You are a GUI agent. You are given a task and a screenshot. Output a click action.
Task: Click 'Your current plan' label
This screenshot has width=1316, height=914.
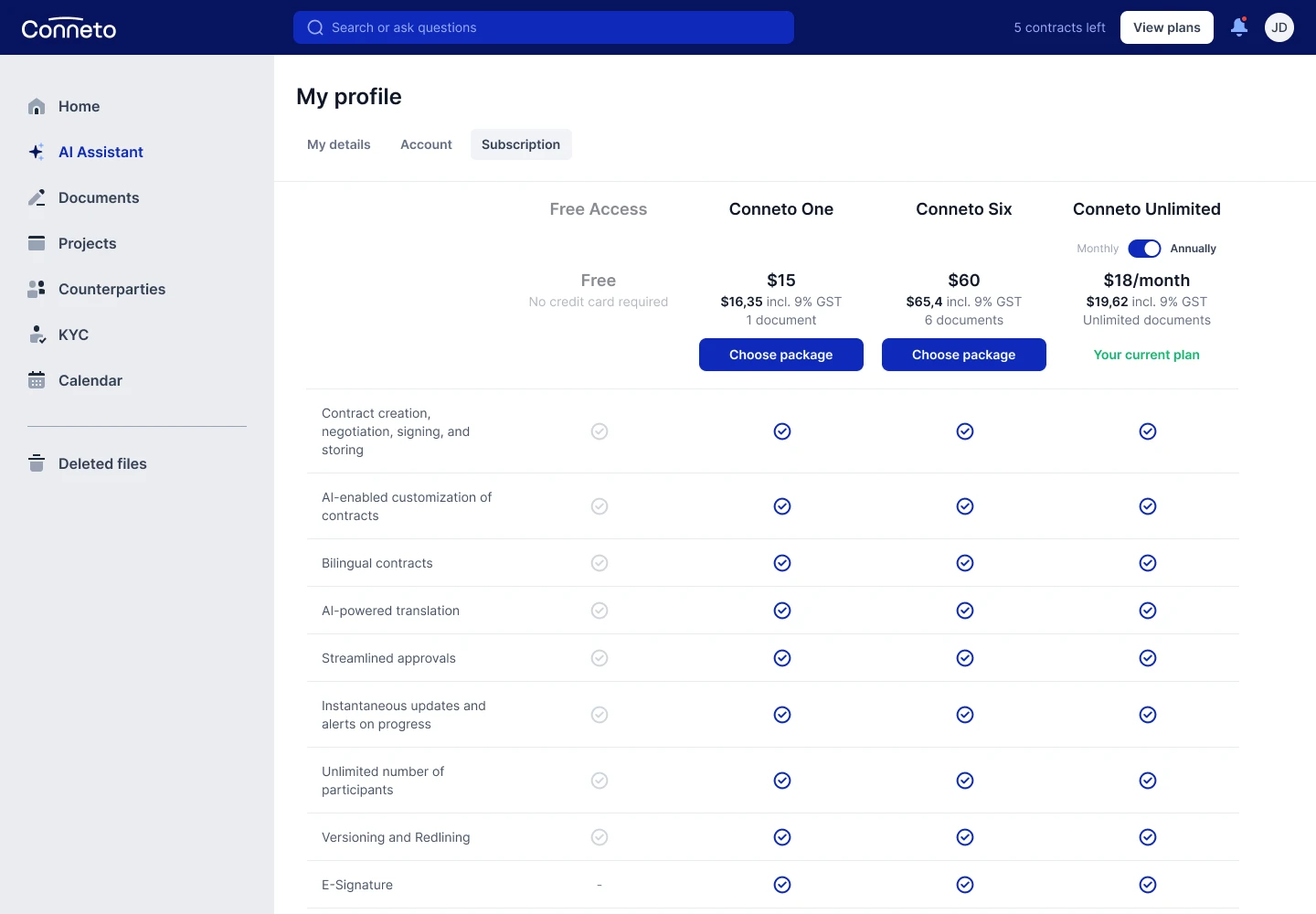click(1147, 355)
